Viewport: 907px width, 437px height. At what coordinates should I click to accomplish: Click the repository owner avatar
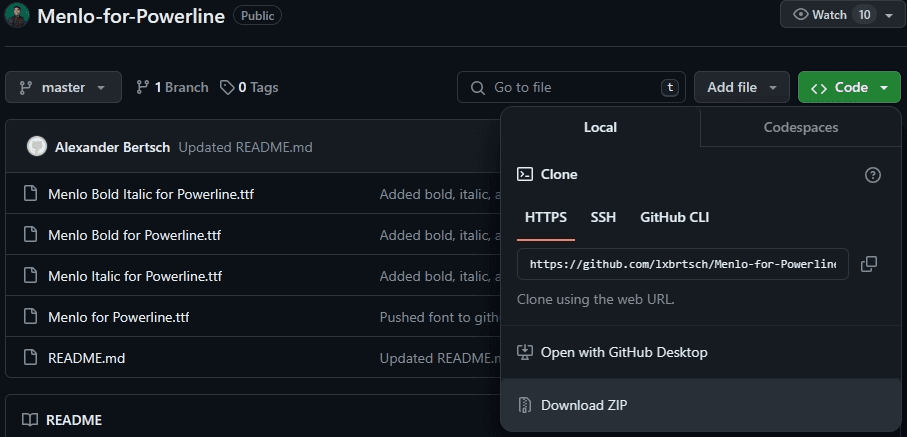17,14
